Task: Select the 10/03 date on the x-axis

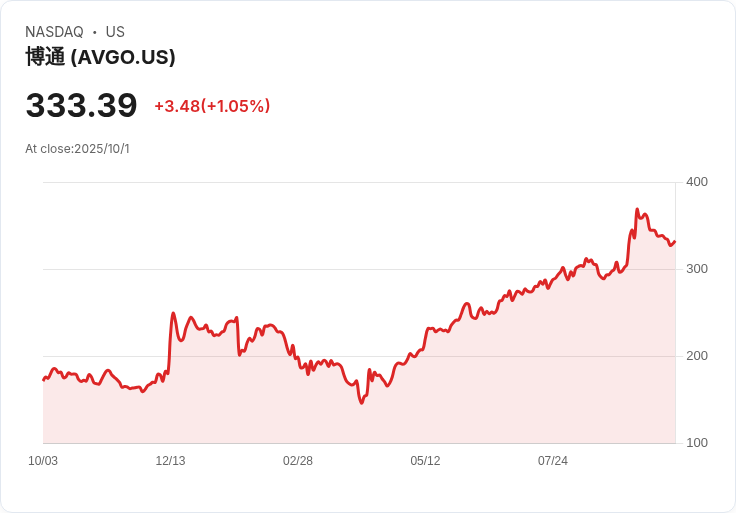Action: (x=43, y=461)
